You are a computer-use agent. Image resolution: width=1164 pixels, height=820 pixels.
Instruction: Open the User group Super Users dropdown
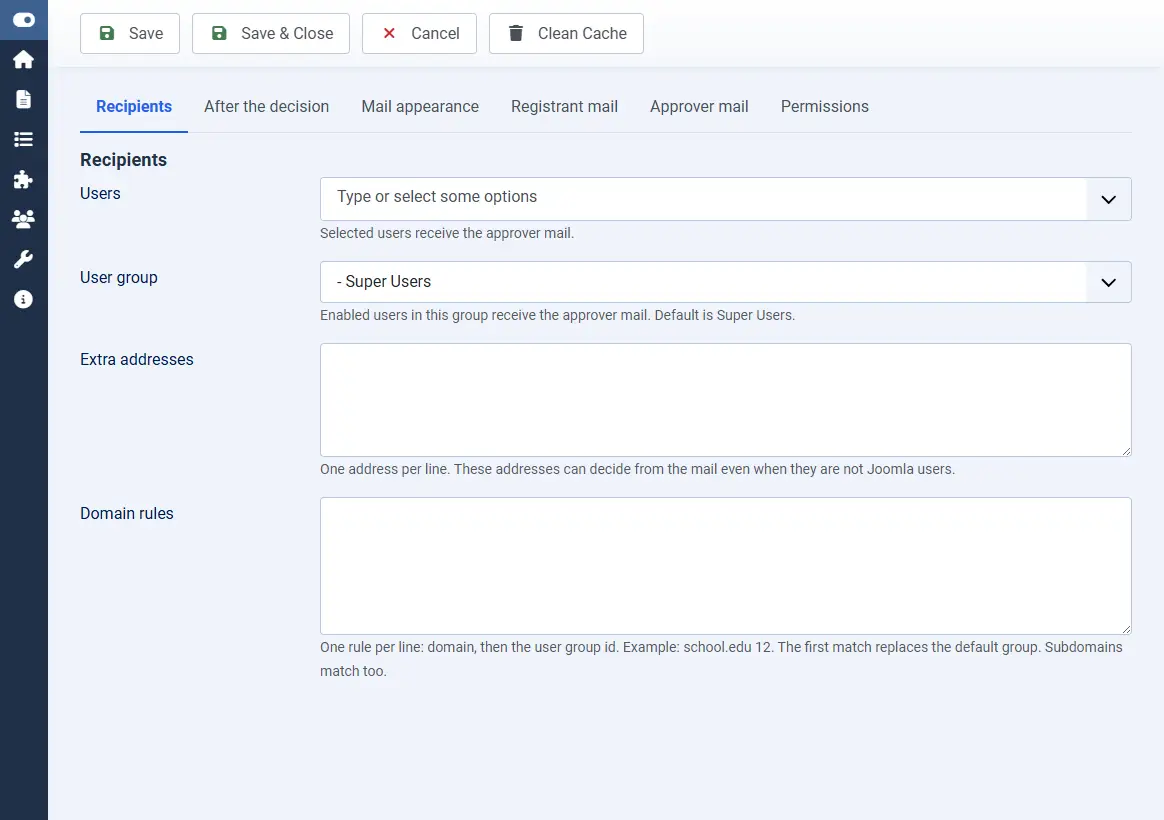(726, 282)
